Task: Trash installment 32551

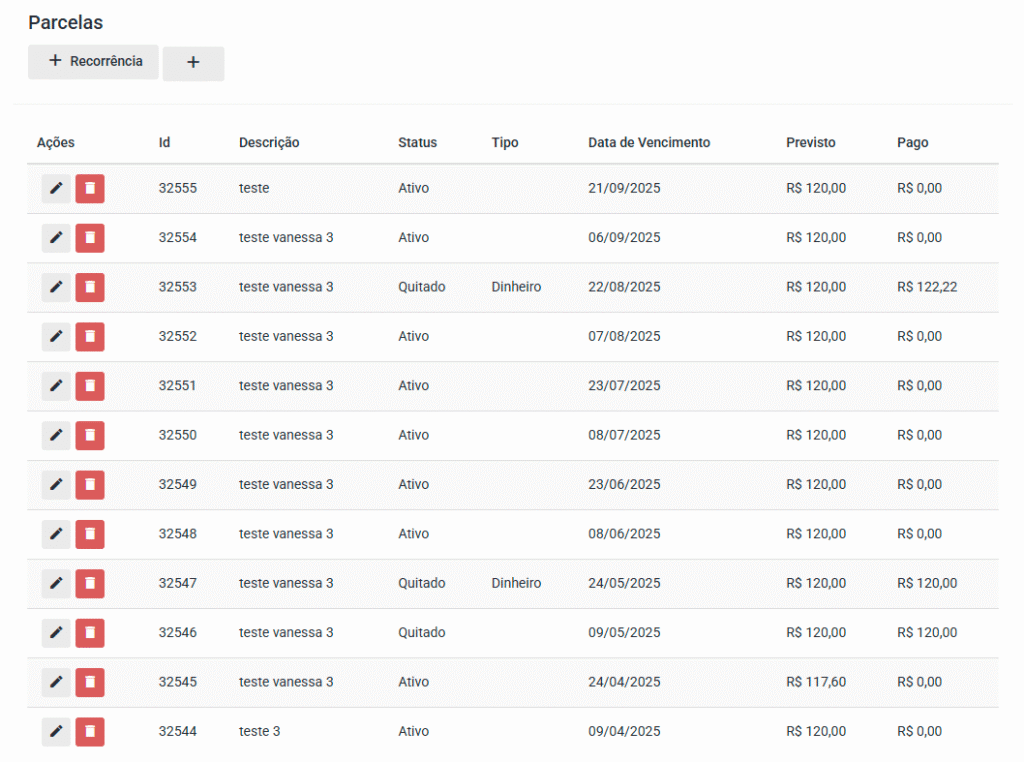Action: [90, 386]
